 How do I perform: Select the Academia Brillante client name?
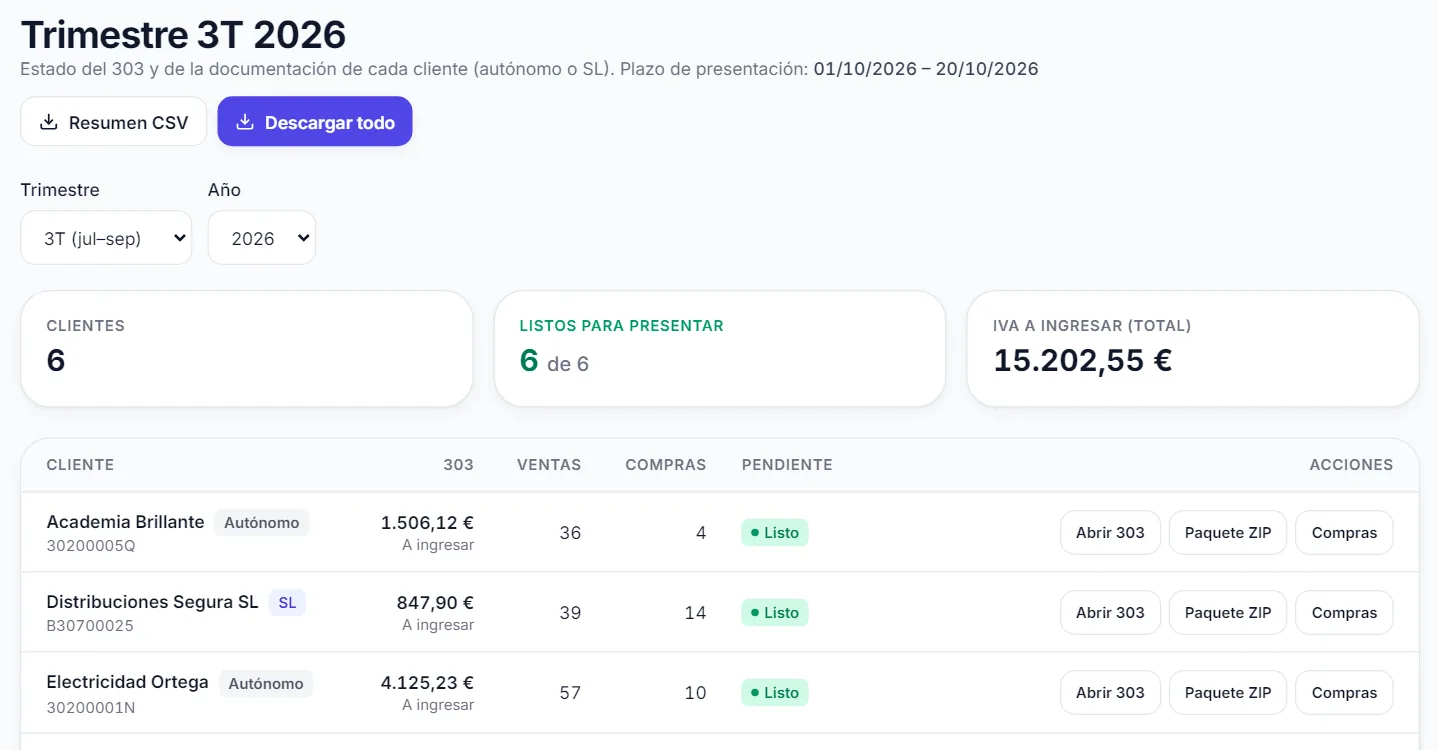[x=125, y=522]
